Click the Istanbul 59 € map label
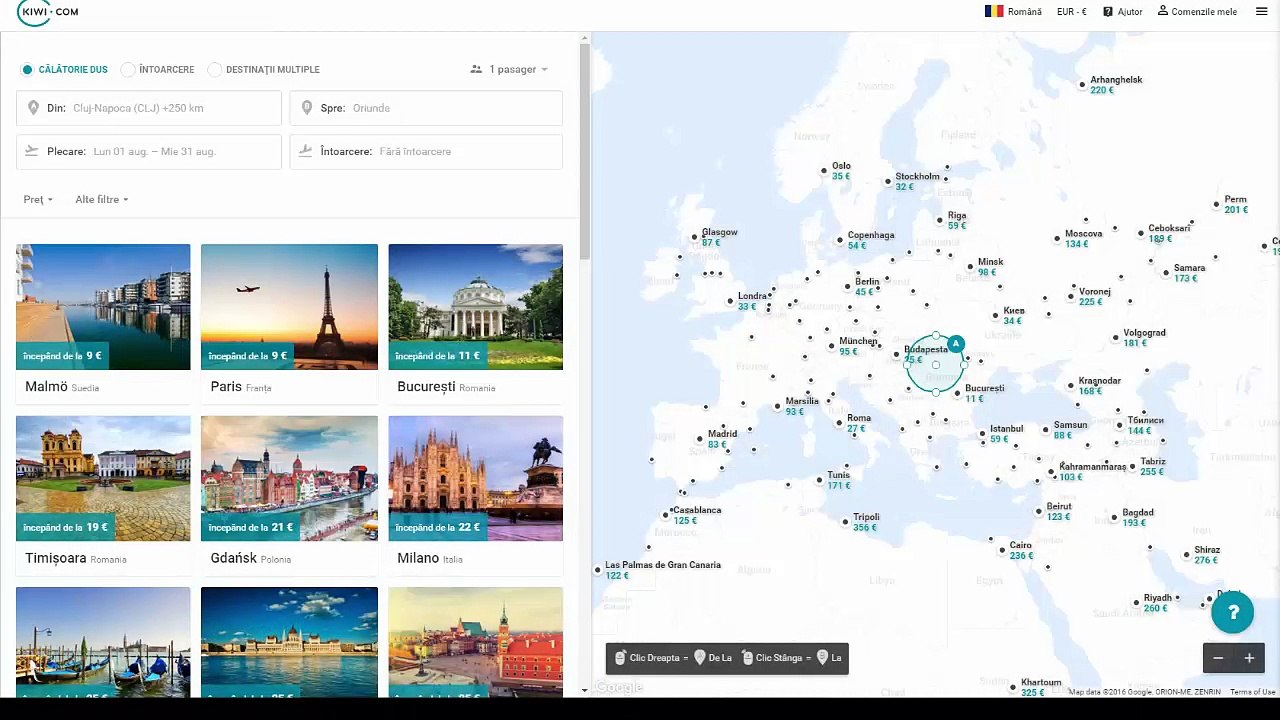This screenshot has height=720, width=1280. (1006, 434)
